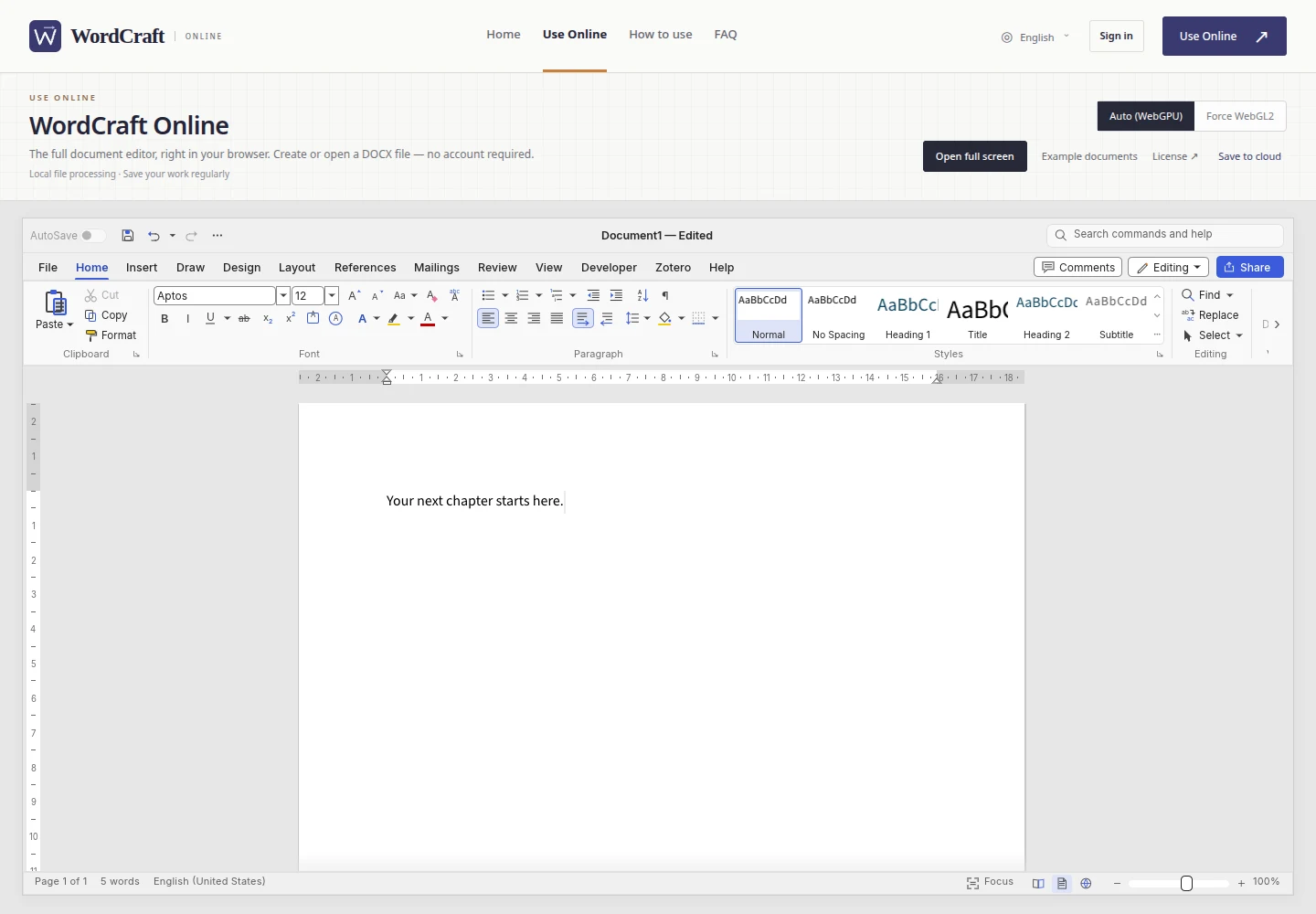Toggle Focus mode in status bar
The image size is (1316, 914).
point(990,882)
